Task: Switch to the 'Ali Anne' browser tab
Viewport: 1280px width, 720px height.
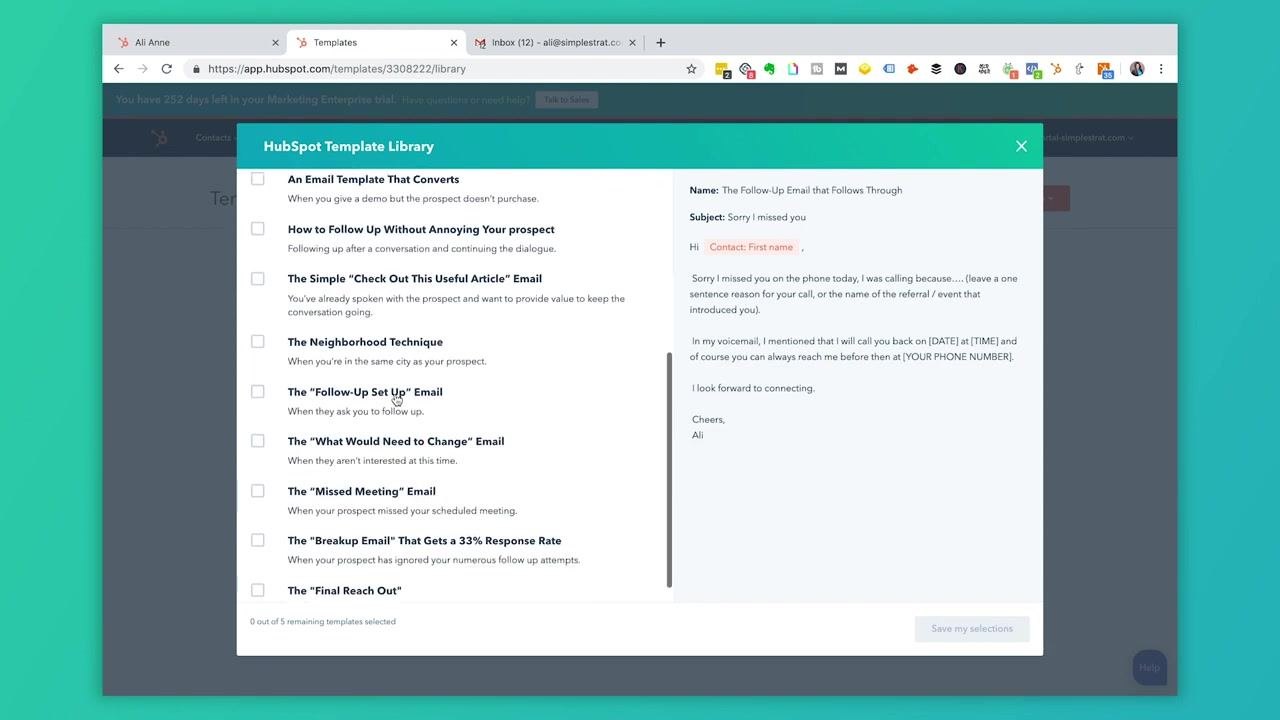Action: 196,42
